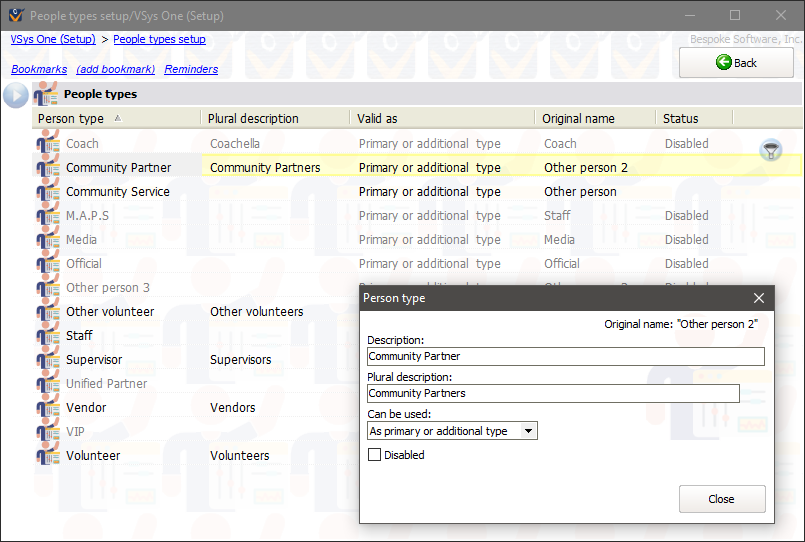The height and width of the screenshot is (542, 805).
Task: Close the Person type dialog with Close button
Action: pos(721,499)
